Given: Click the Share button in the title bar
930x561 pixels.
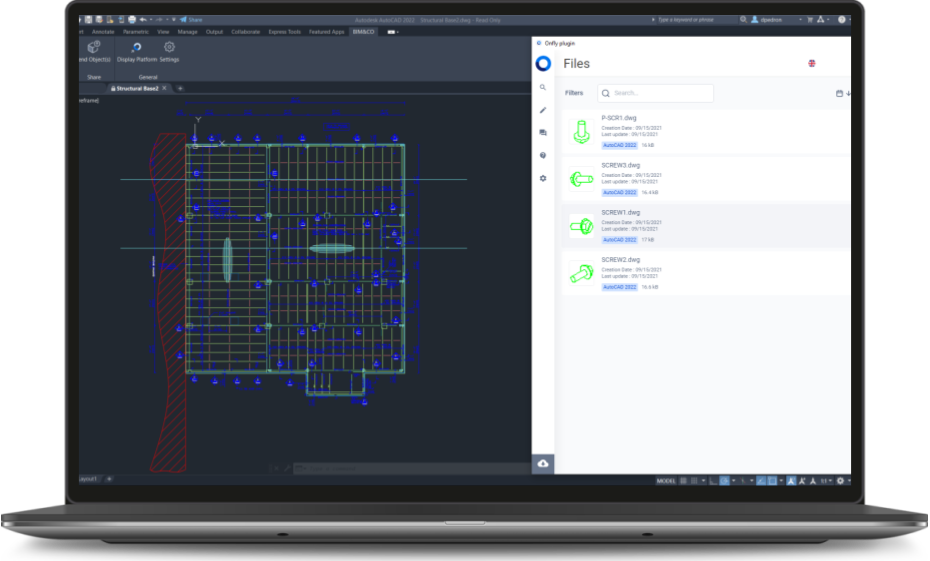Looking at the screenshot, I should pos(192,19).
